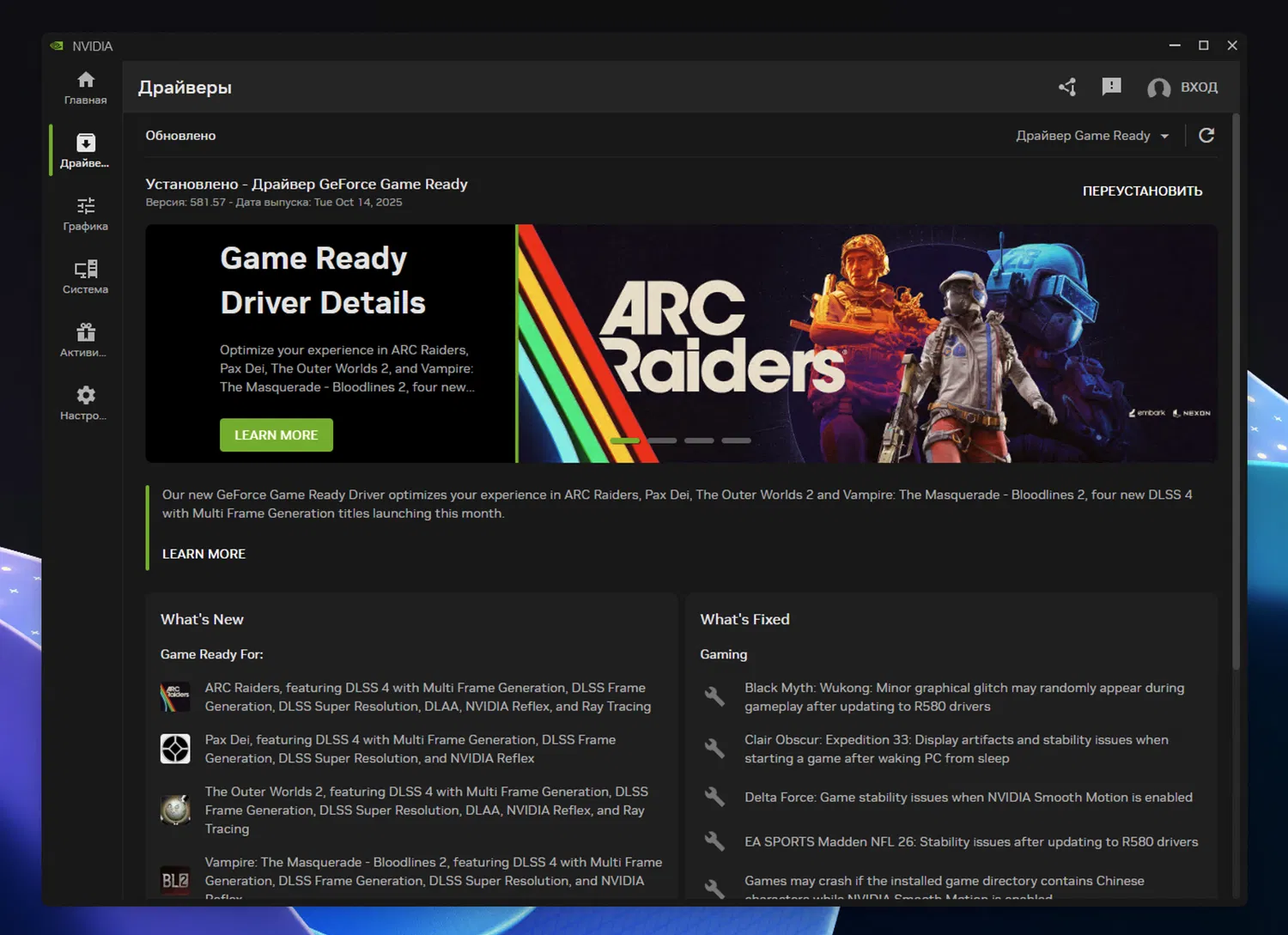Select the third carousel slide indicator

[x=699, y=440]
